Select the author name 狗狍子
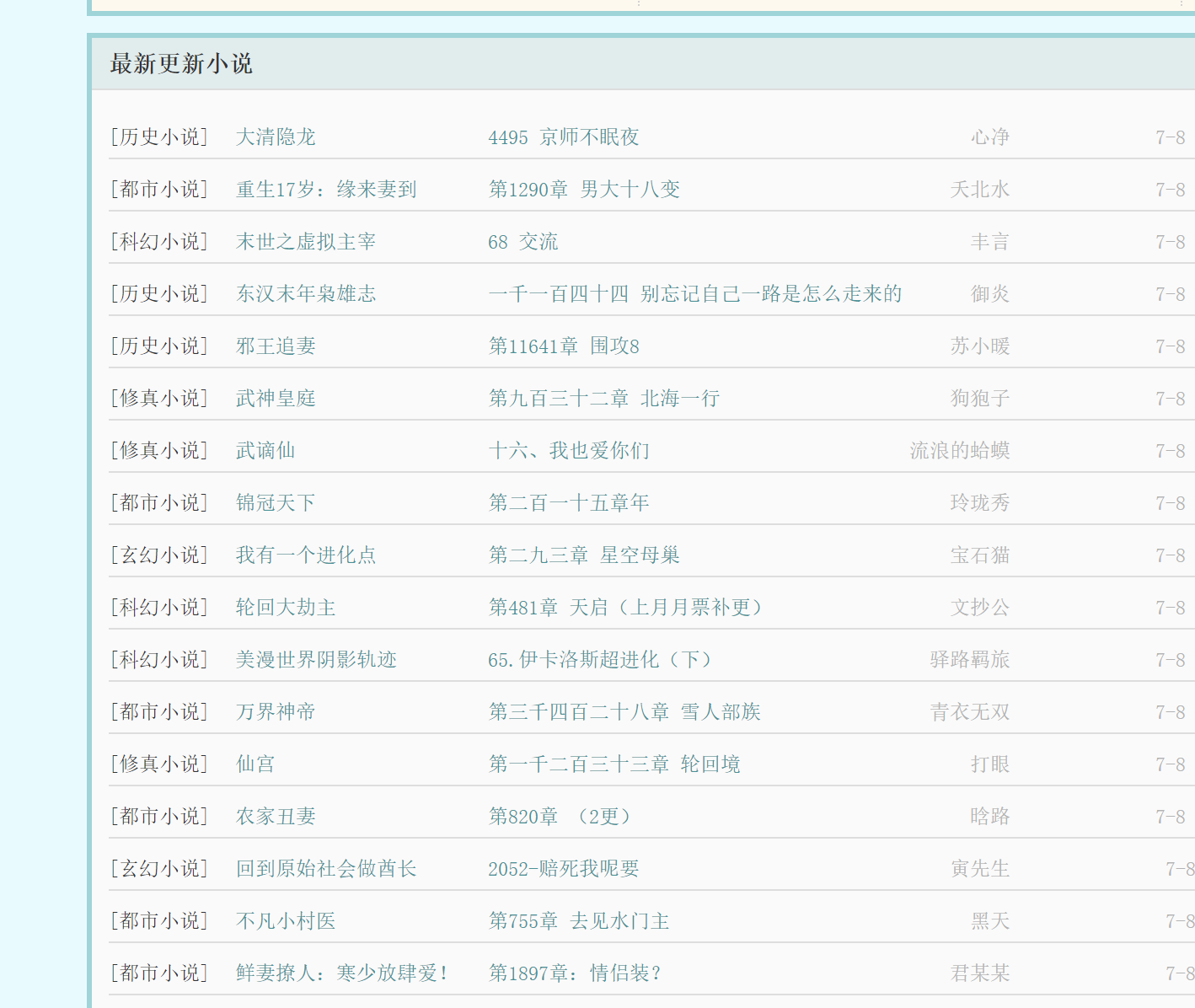This screenshot has width=1195, height=1008. (980, 399)
